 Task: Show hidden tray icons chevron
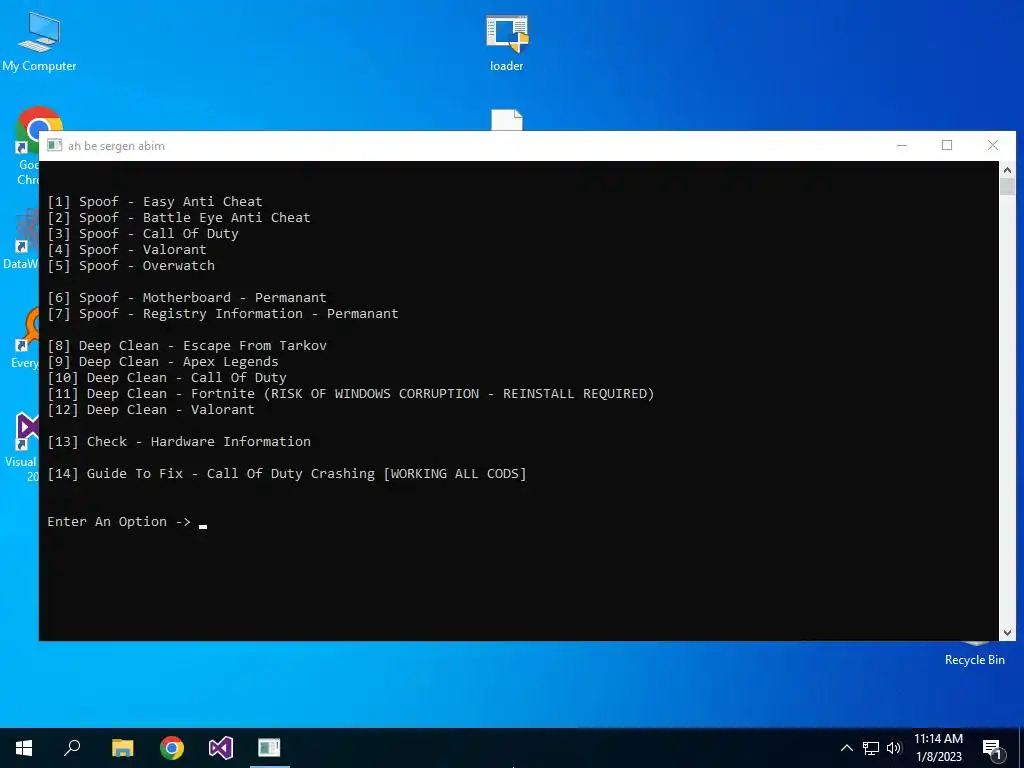(846, 748)
